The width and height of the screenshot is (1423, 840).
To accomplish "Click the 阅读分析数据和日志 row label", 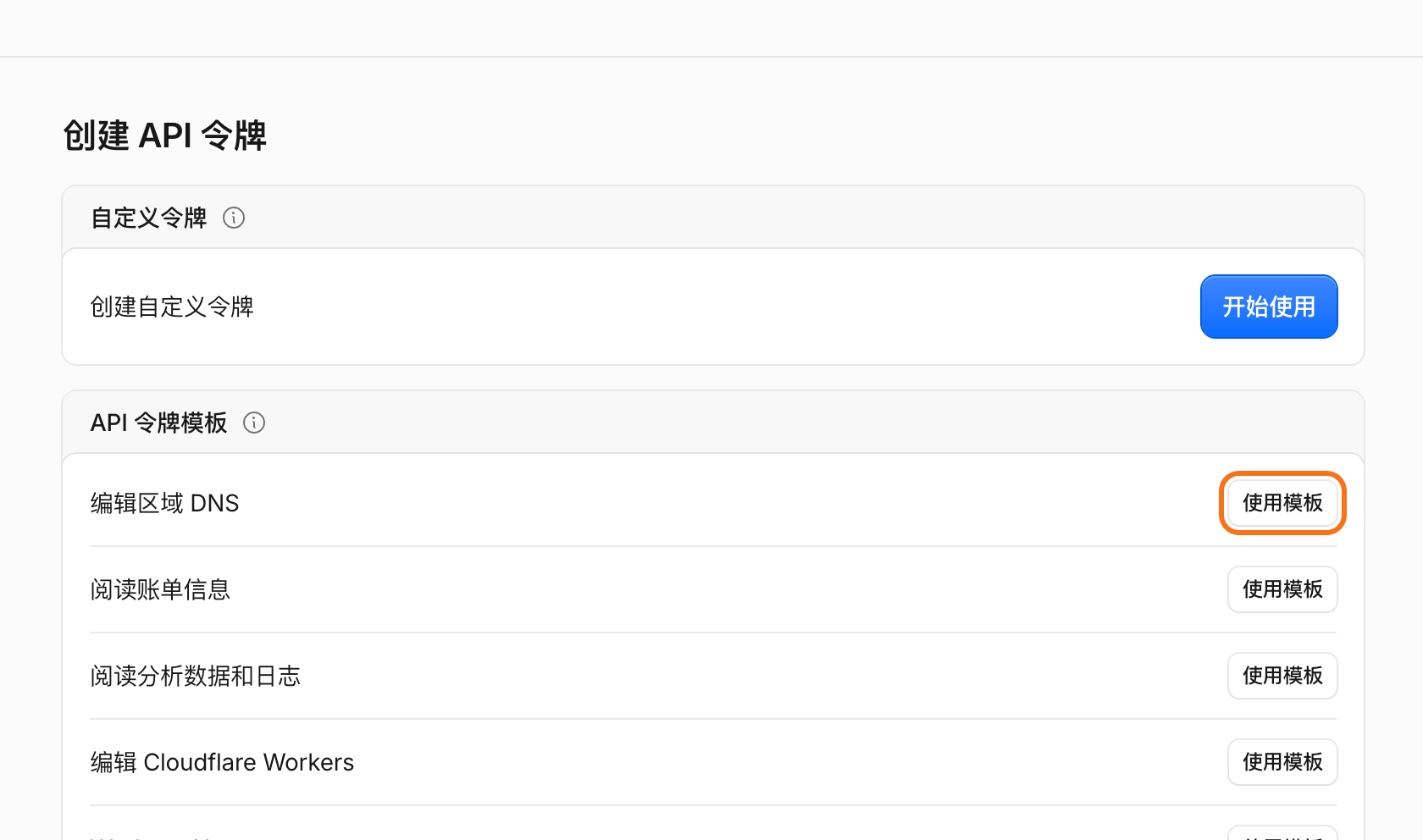I will (x=195, y=676).
